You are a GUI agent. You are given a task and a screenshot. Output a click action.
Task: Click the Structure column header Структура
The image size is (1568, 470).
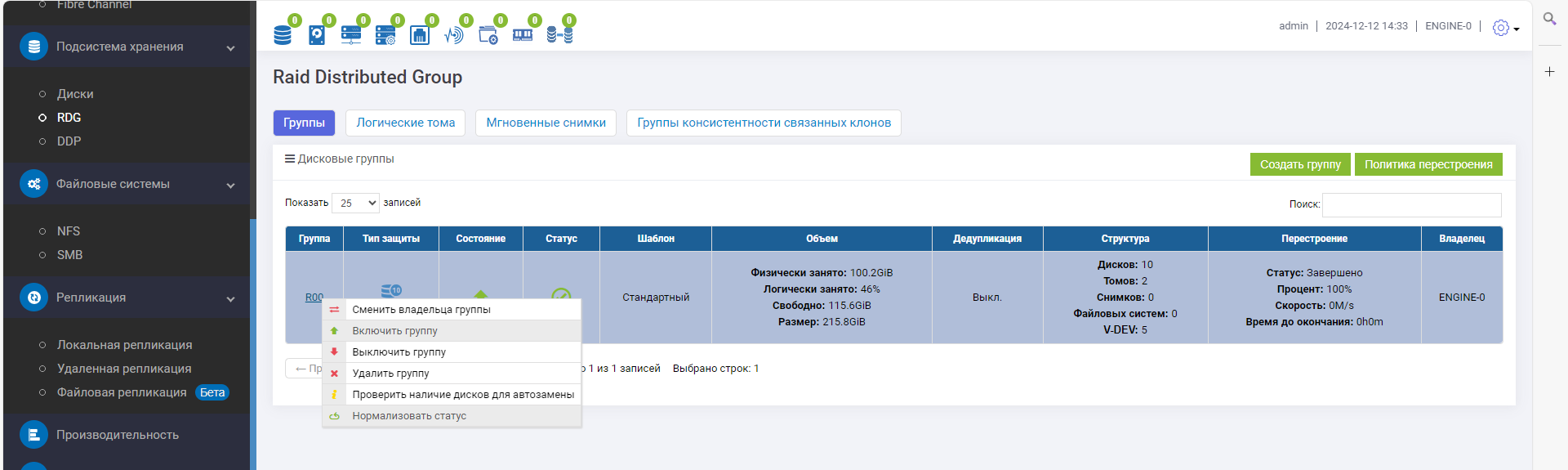tap(1125, 239)
